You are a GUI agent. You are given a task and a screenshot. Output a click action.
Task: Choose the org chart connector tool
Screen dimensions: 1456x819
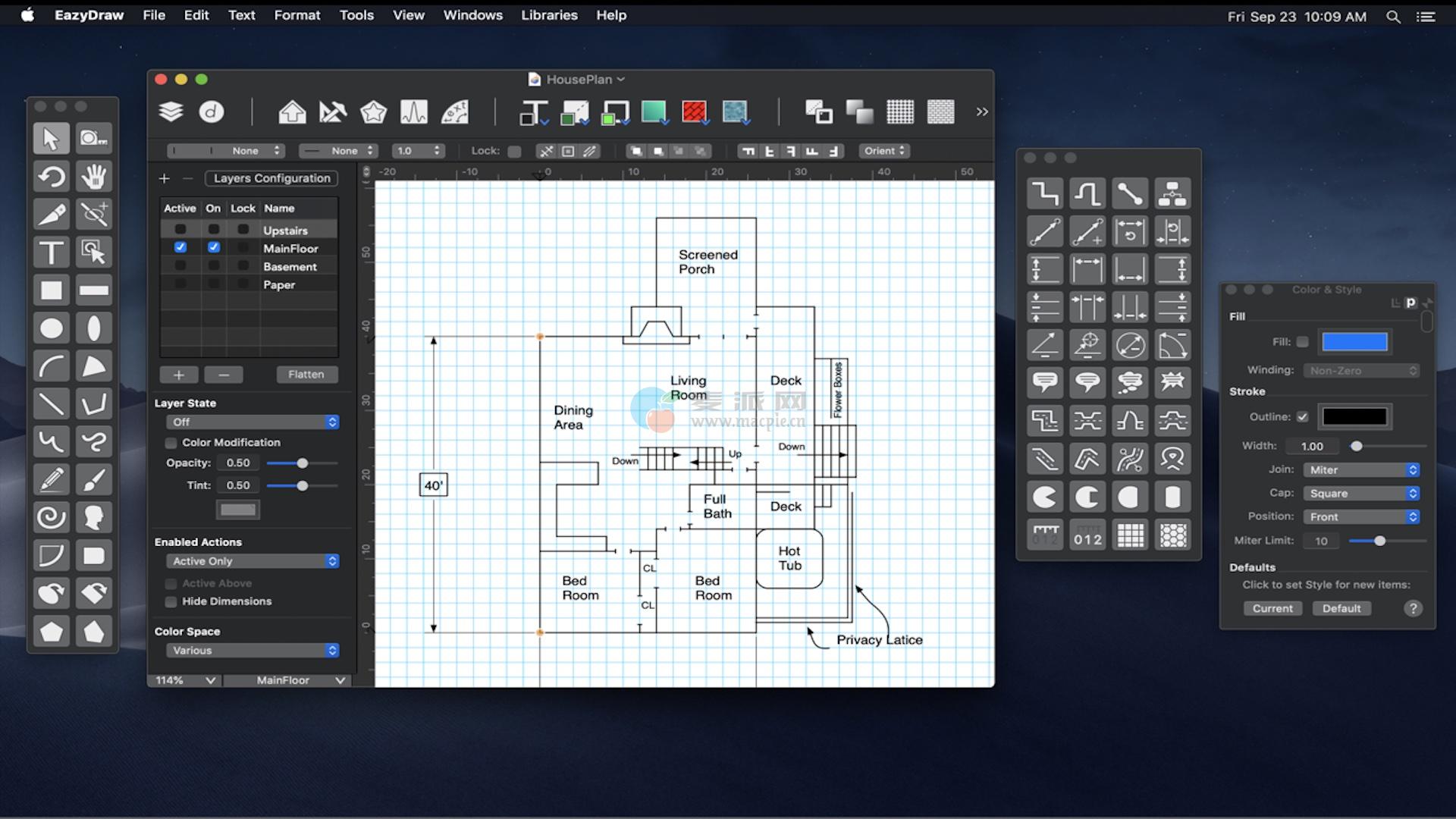[1172, 193]
